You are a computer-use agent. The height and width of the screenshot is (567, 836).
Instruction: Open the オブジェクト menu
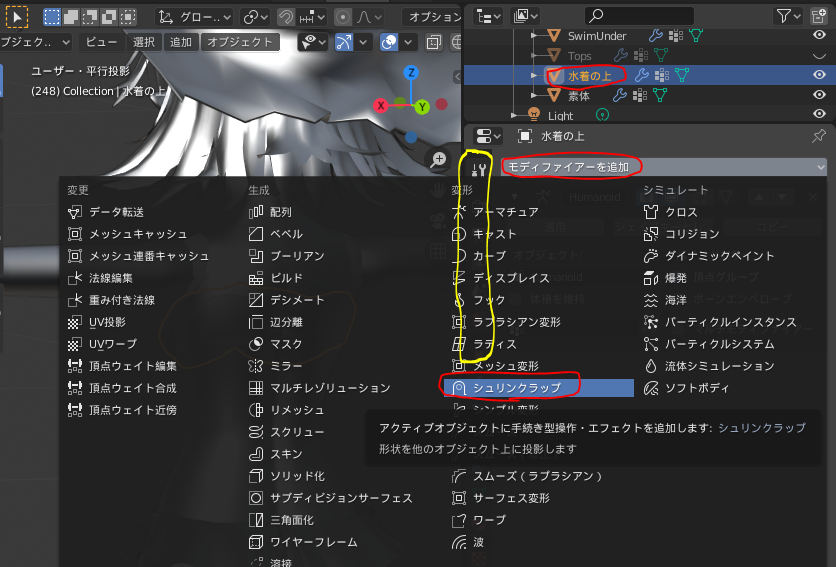point(240,42)
